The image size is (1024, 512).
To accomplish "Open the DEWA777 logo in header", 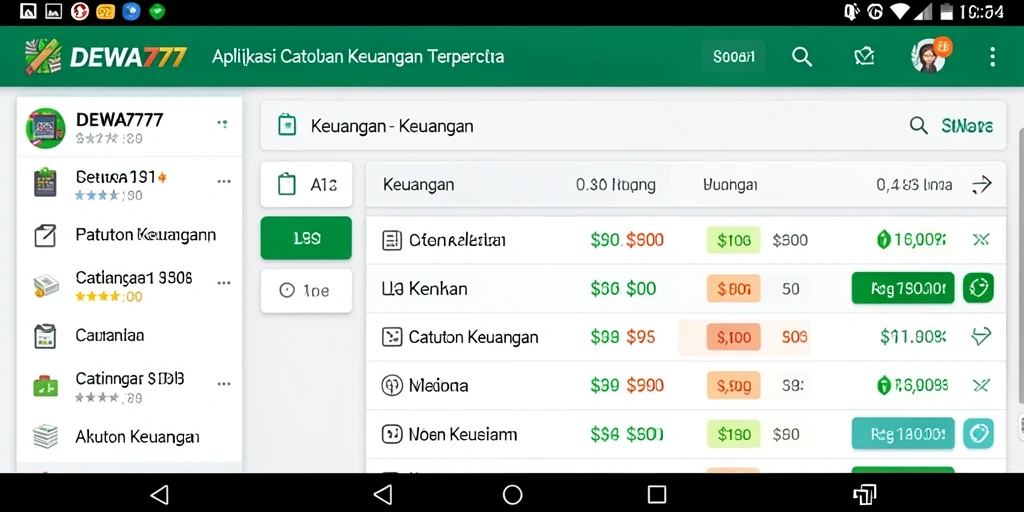I will [106, 57].
